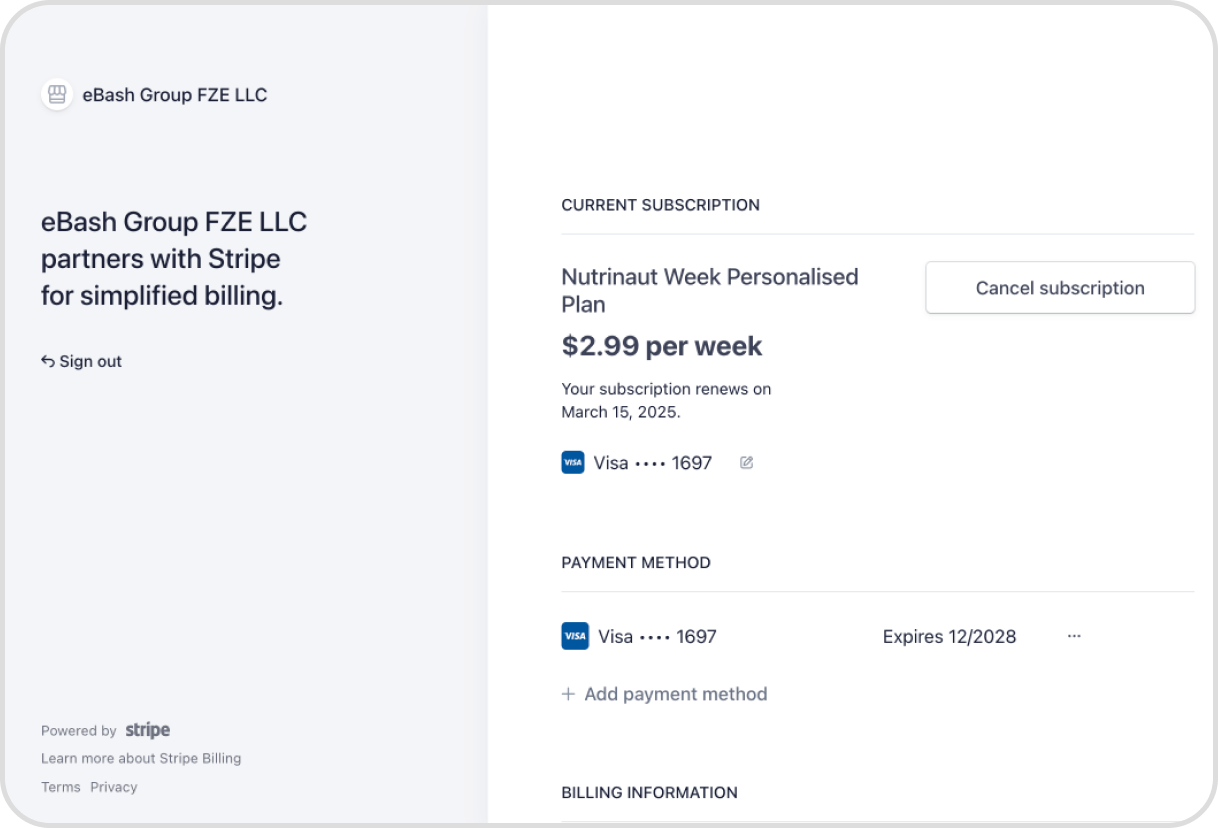Click the Visa icon in Current Subscription

point(573,463)
